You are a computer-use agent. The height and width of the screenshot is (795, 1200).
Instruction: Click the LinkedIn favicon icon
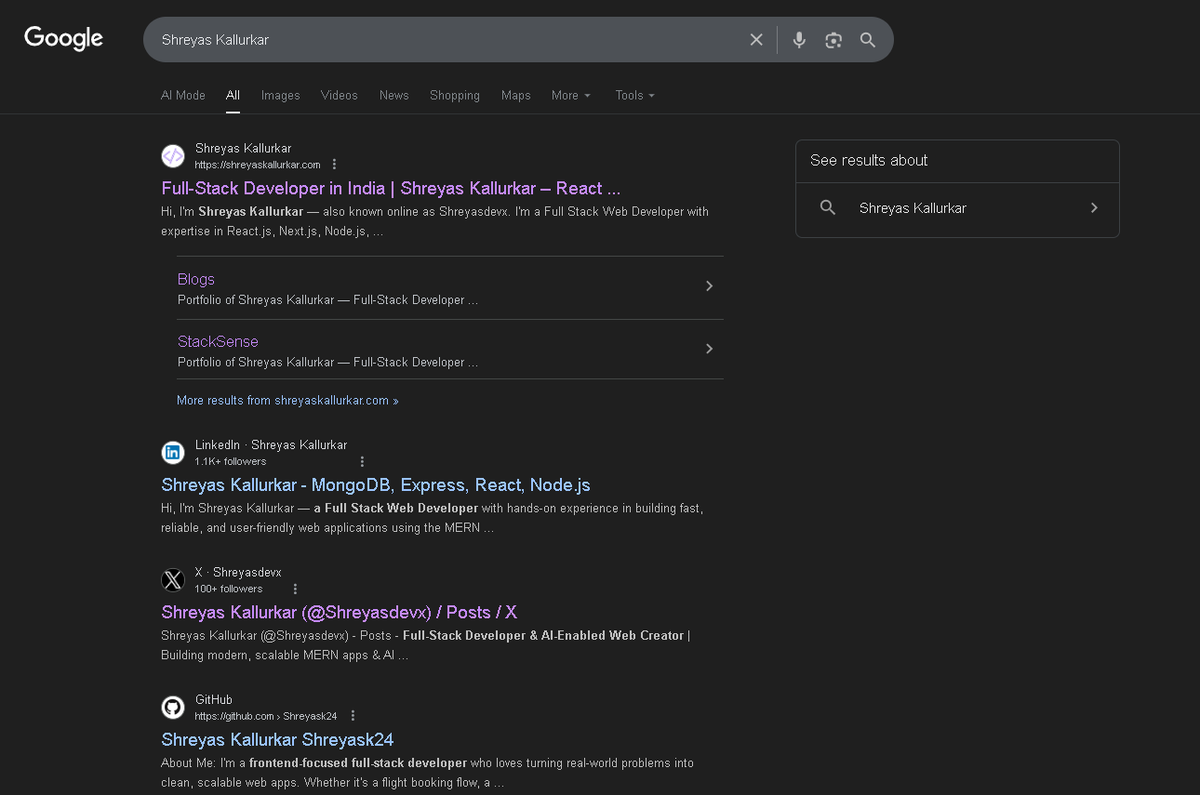point(173,453)
